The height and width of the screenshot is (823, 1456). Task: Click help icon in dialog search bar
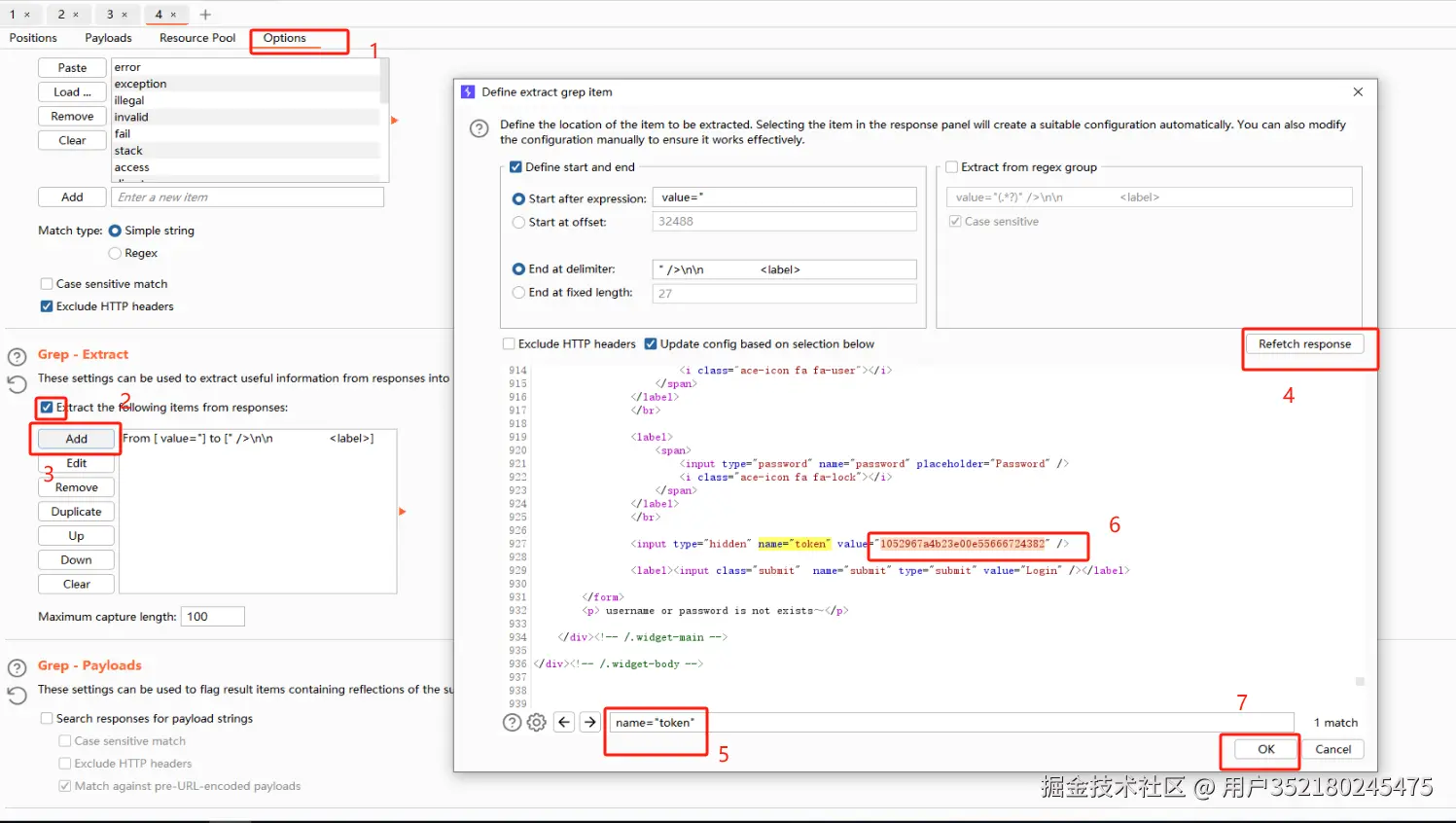point(512,722)
